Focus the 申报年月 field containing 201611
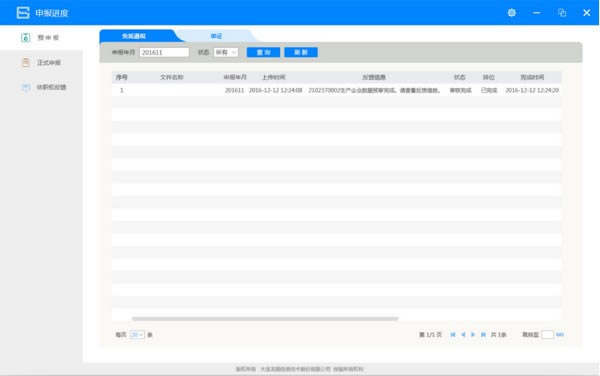Screen dimensions: 600x376 (164, 52)
